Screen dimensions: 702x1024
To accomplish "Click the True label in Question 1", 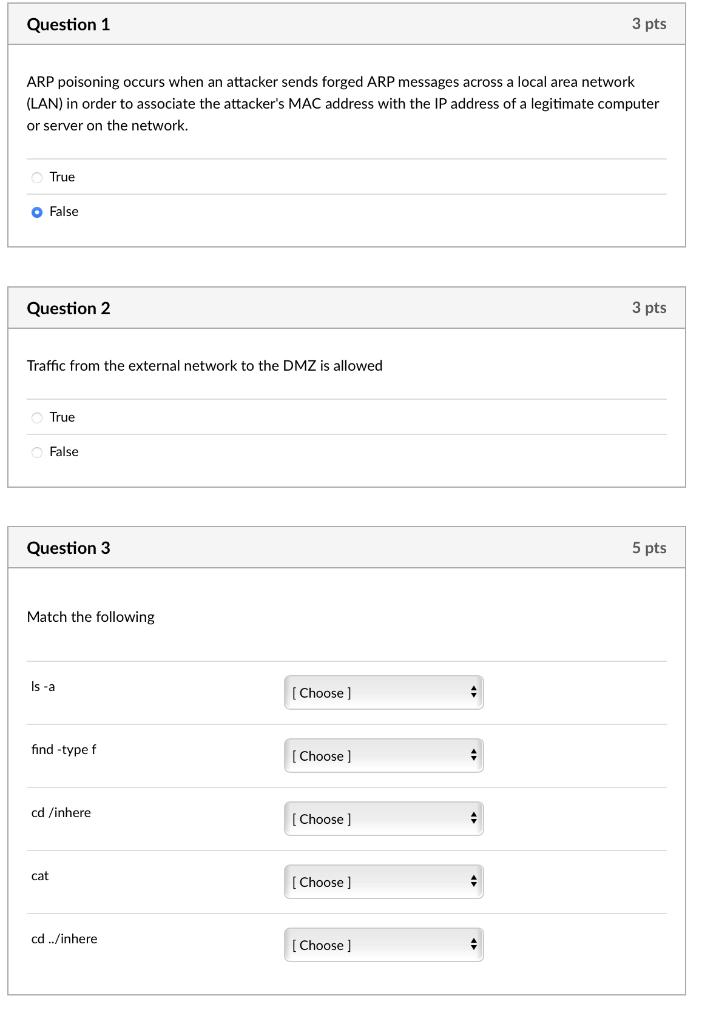I will pos(62,177).
